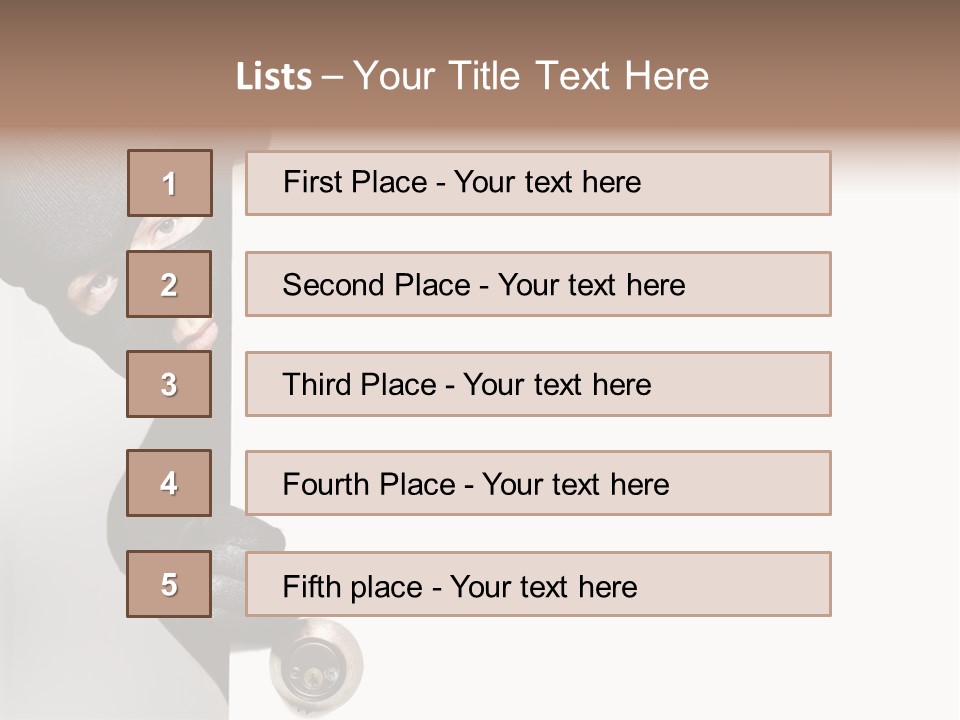Click the number 5 box
This screenshot has width=960, height=720.
(170, 584)
